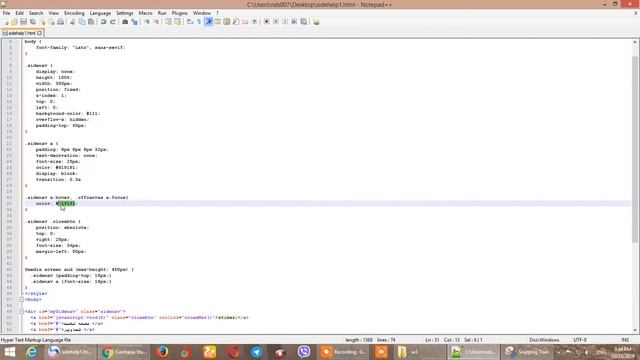This screenshot has width=640, height=360.
Task: Switch to the Chrome Camtasia window
Action: [124, 352]
